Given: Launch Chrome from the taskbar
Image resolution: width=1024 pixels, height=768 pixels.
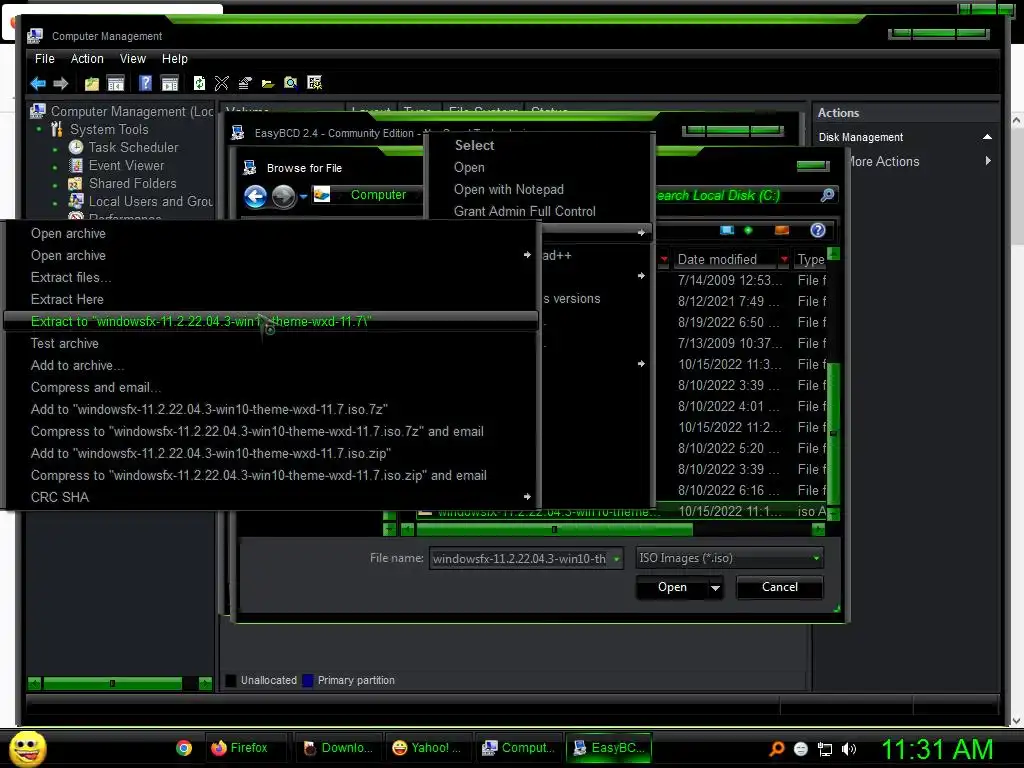Looking at the screenshot, I should pyautogui.click(x=184, y=748).
